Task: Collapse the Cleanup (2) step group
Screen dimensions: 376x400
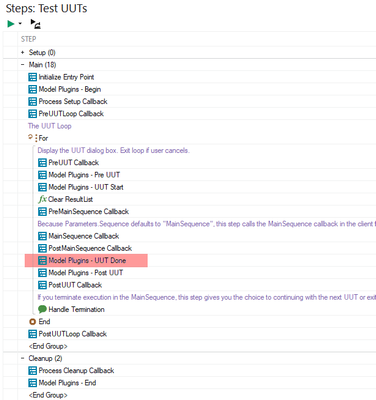Action: [x=23, y=358]
